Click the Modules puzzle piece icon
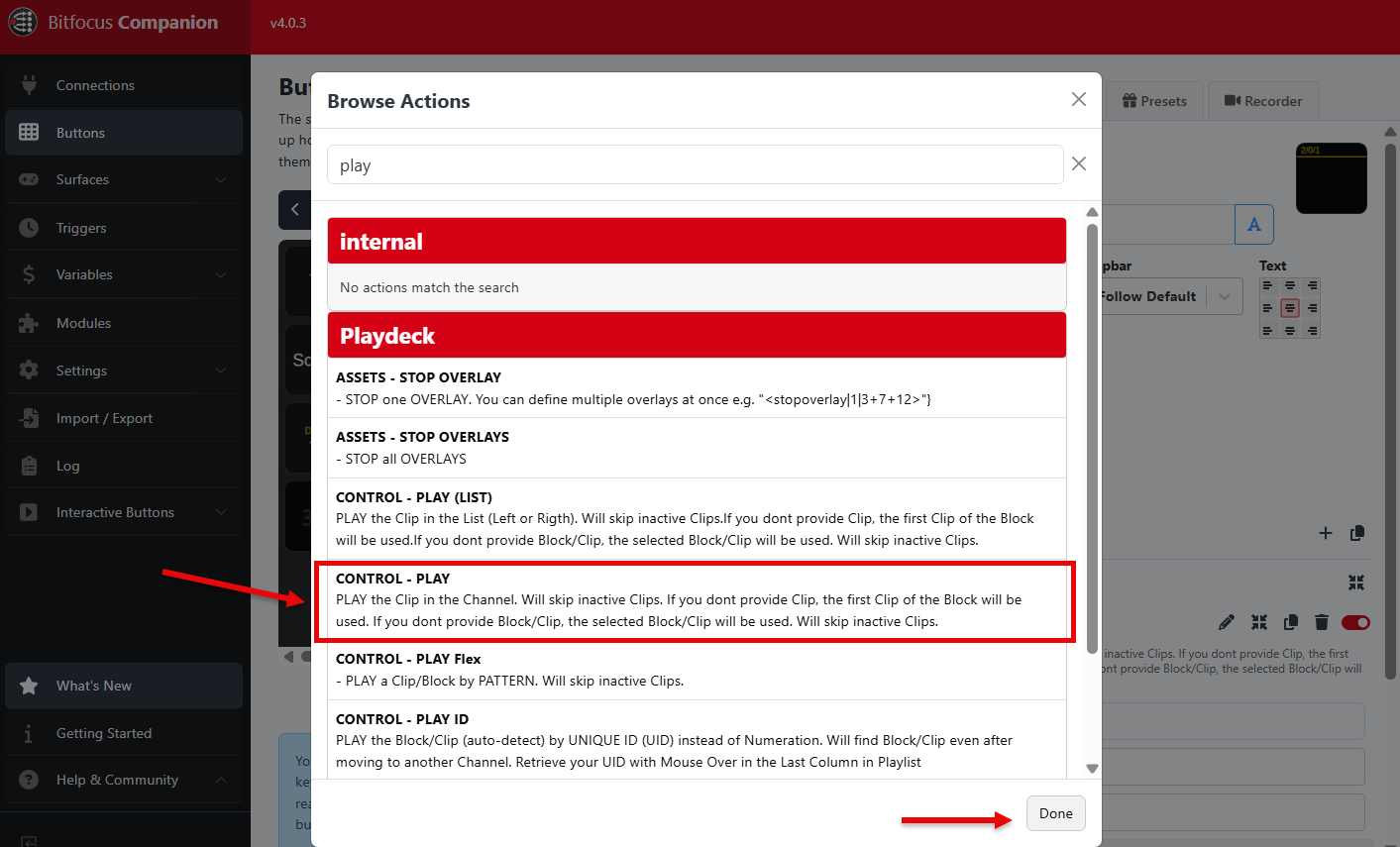The height and width of the screenshot is (847, 1400). pyautogui.click(x=29, y=323)
